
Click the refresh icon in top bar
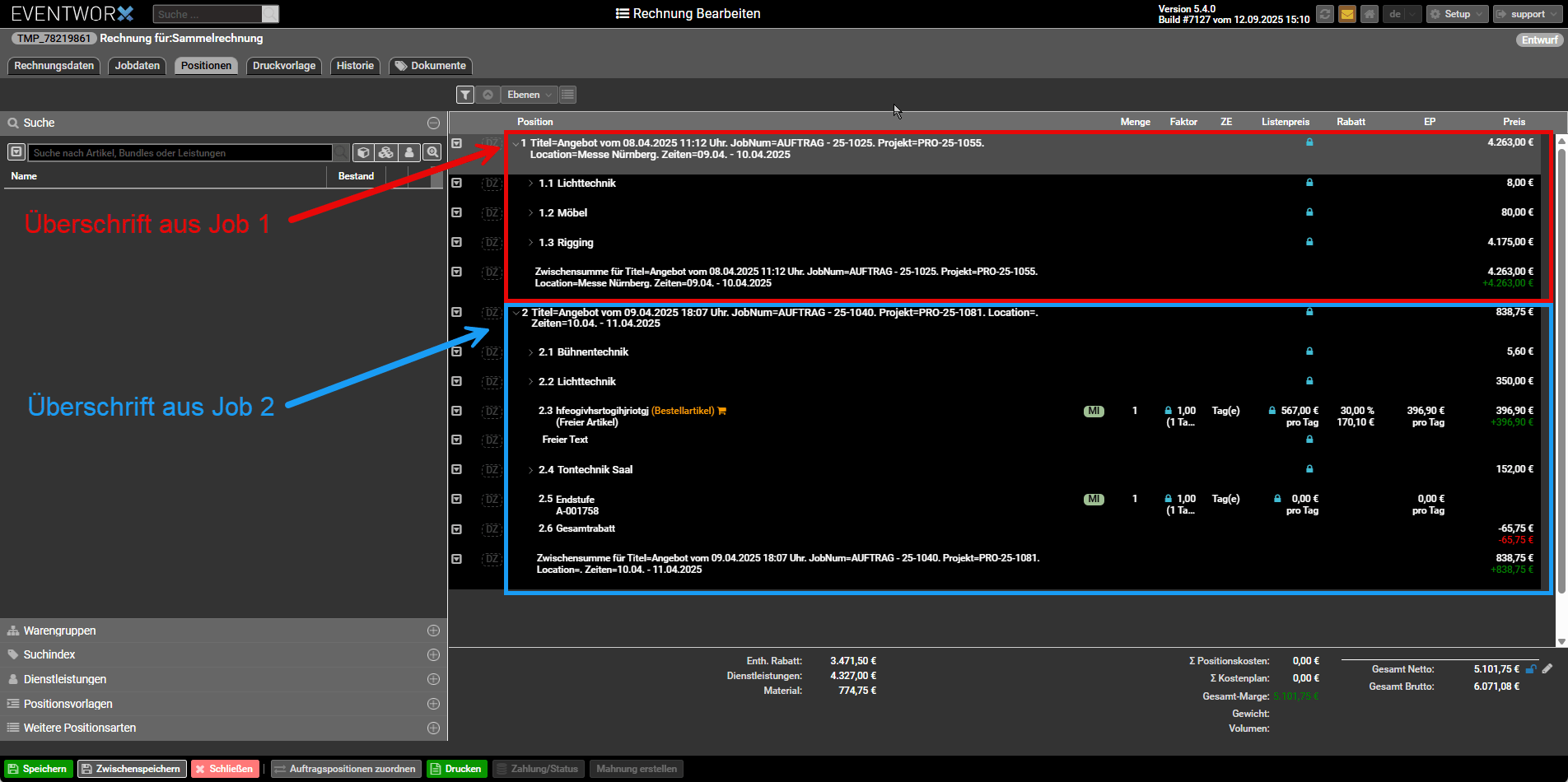click(x=1325, y=14)
